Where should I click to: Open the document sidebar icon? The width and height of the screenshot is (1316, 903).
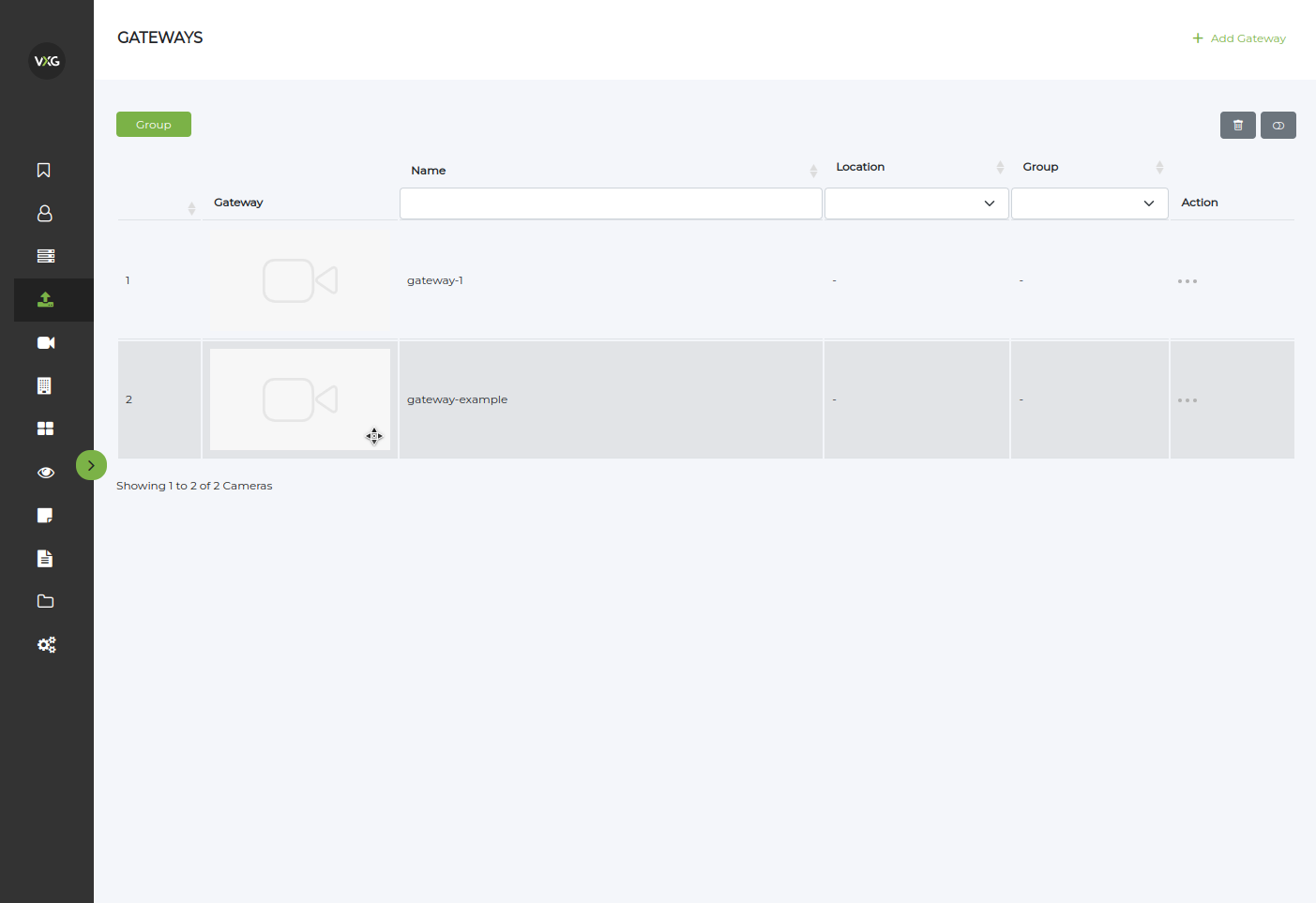tap(44, 559)
